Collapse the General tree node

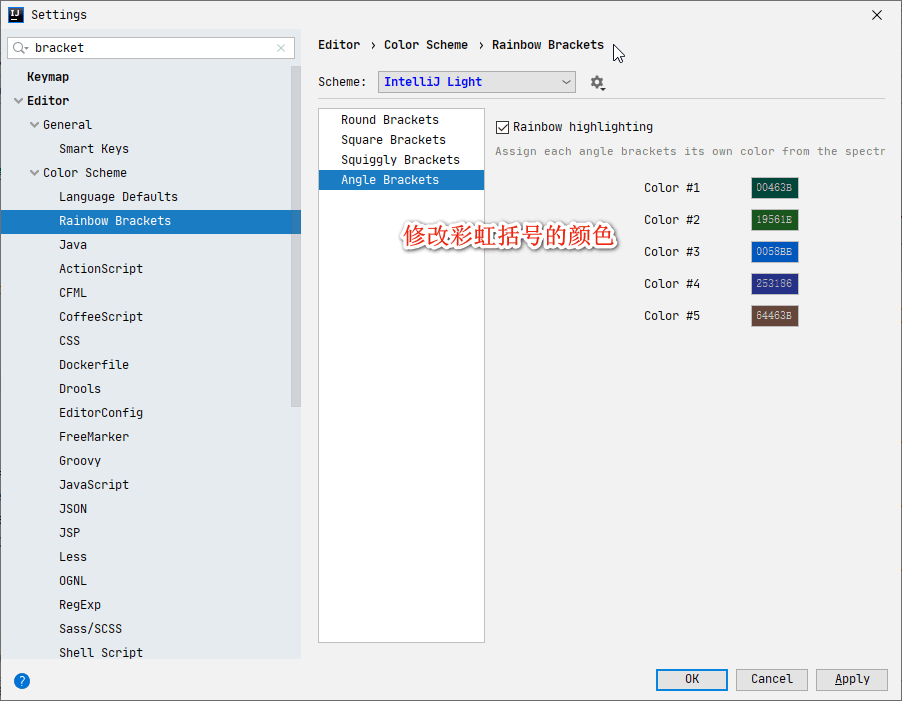point(35,125)
